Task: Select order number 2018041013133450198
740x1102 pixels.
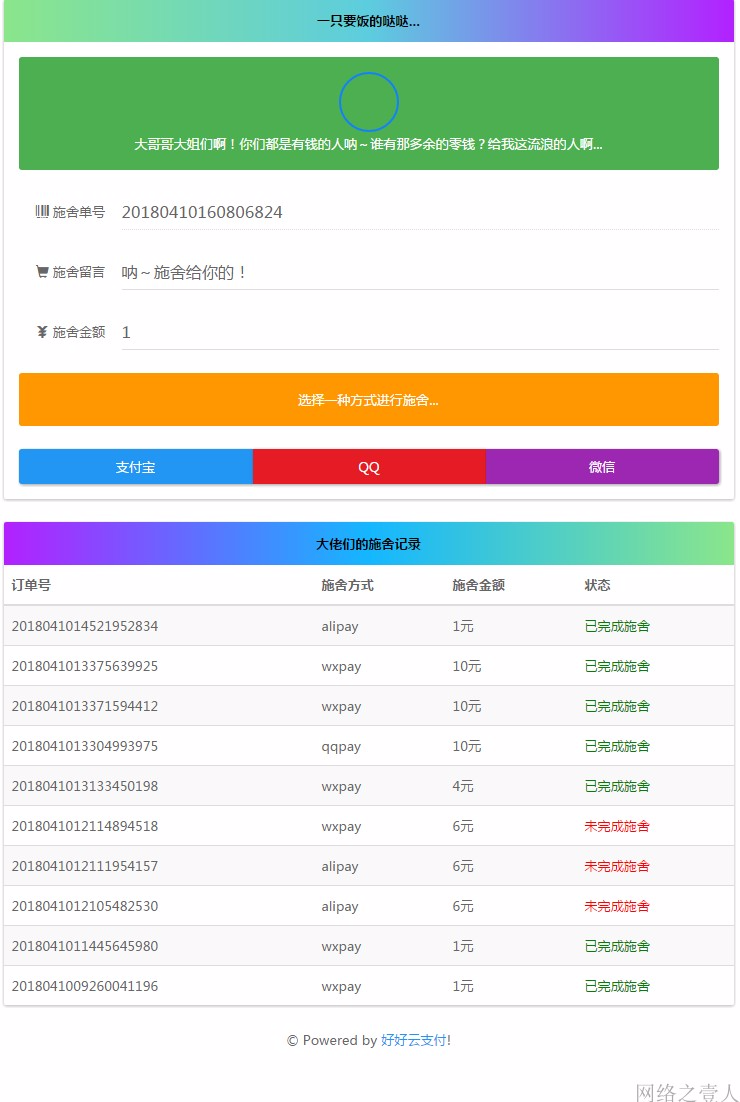Action: (85, 786)
